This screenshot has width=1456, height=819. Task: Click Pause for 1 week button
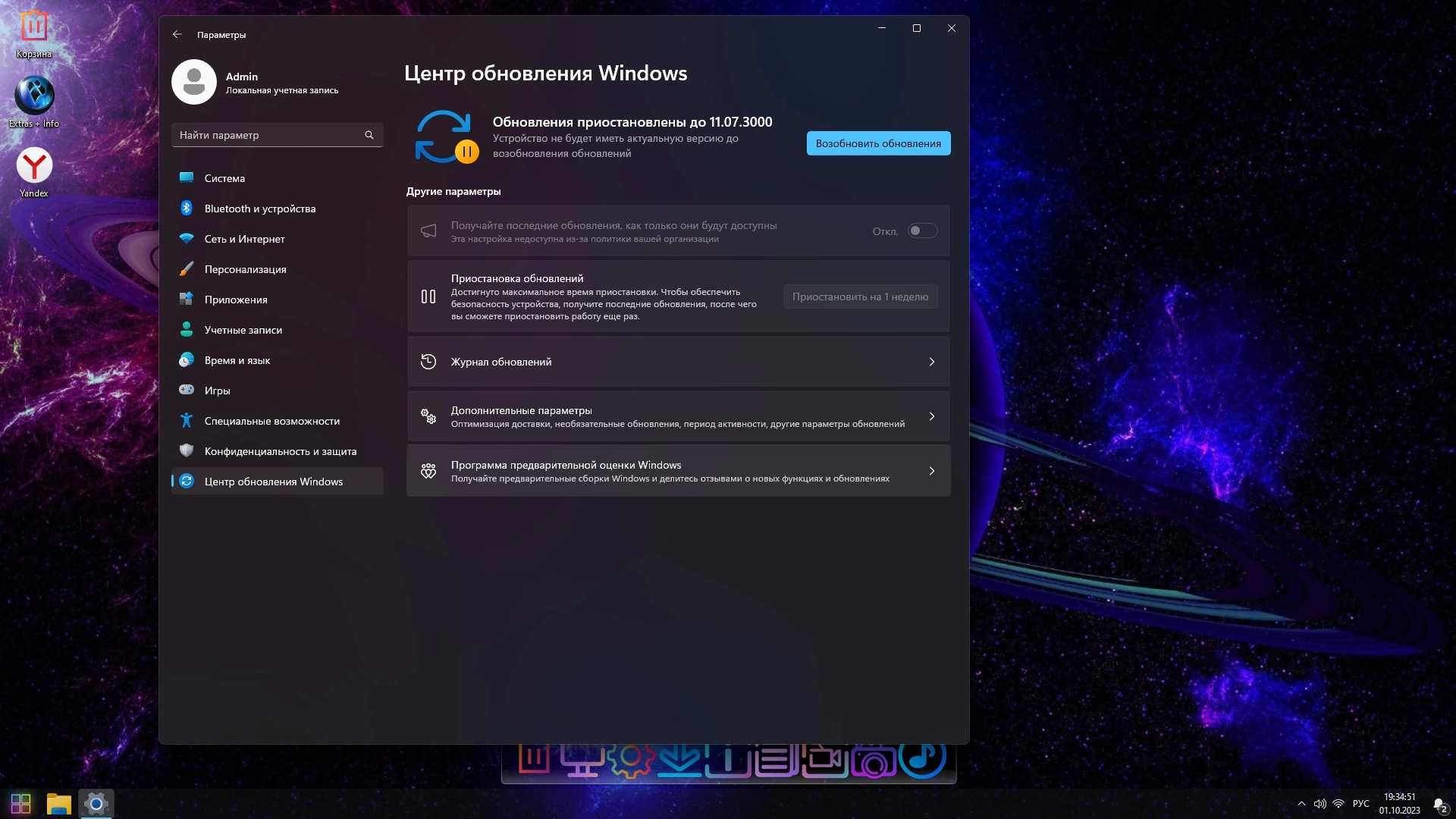(860, 297)
